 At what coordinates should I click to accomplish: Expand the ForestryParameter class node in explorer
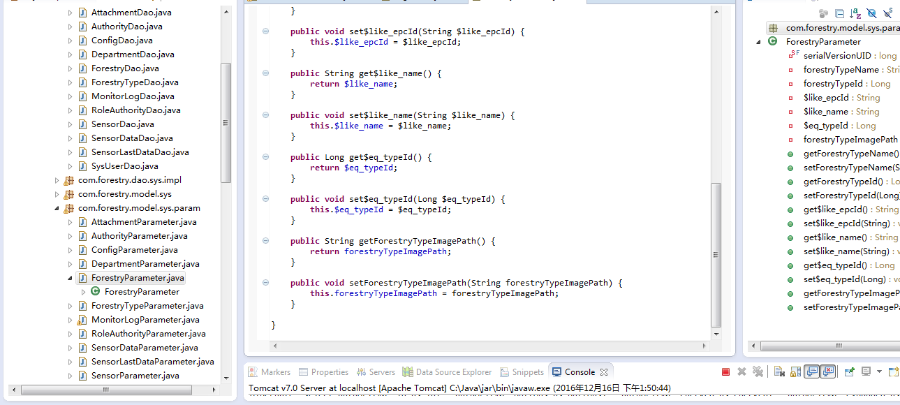click(x=84, y=292)
